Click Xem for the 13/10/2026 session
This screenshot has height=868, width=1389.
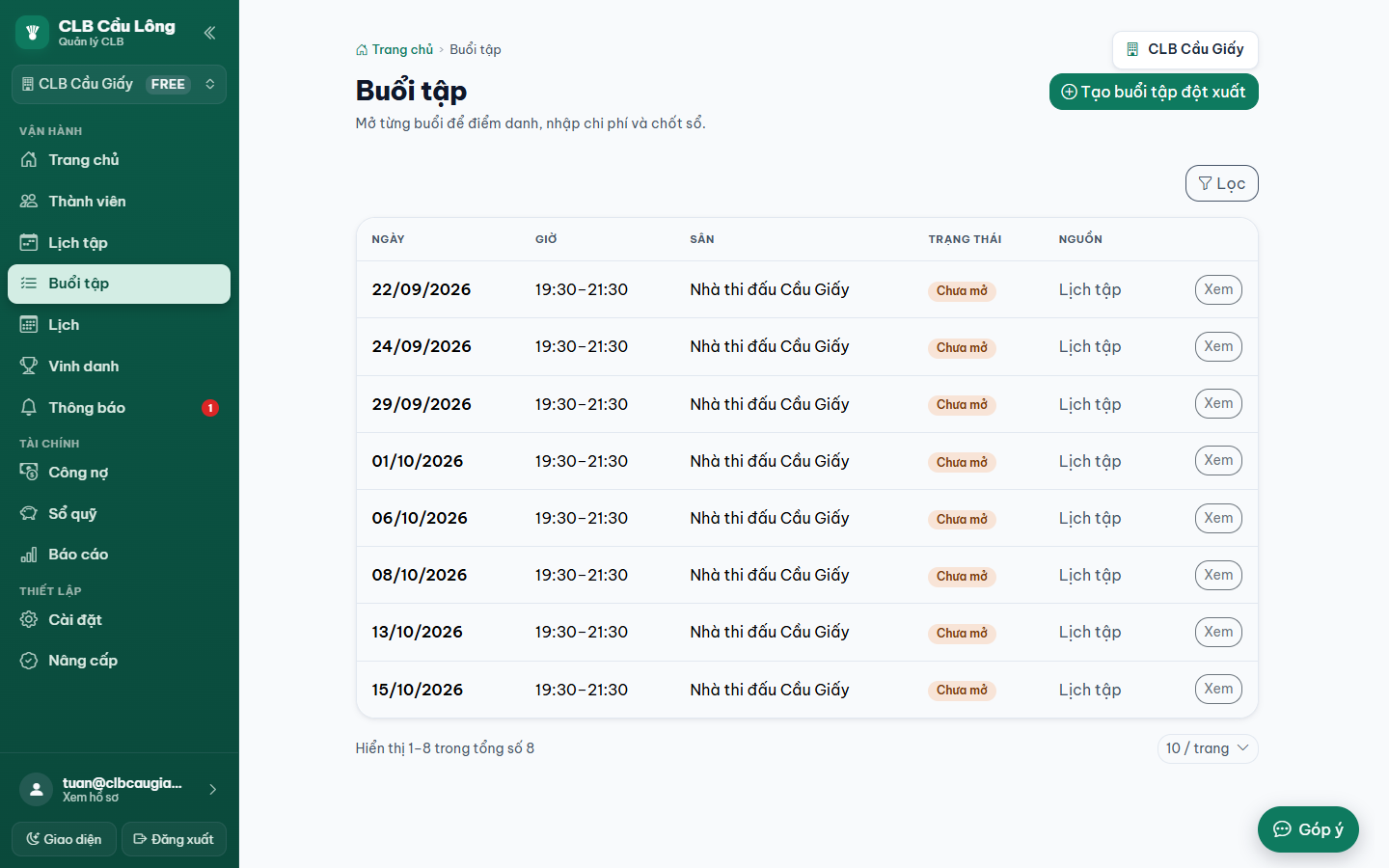[x=1218, y=632]
